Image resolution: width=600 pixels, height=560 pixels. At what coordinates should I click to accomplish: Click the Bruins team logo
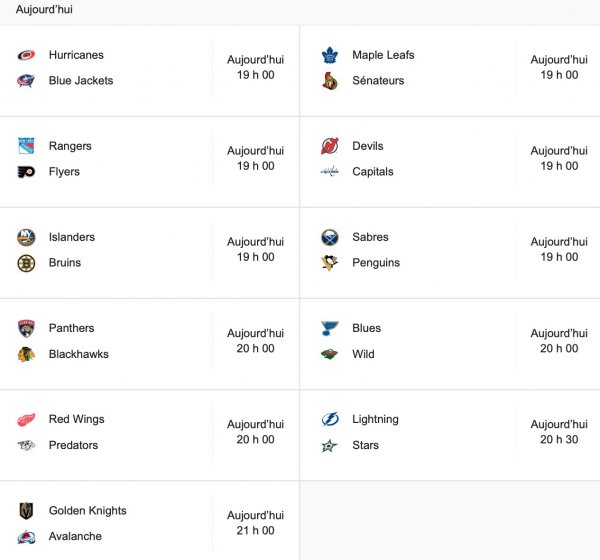(26, 263)
